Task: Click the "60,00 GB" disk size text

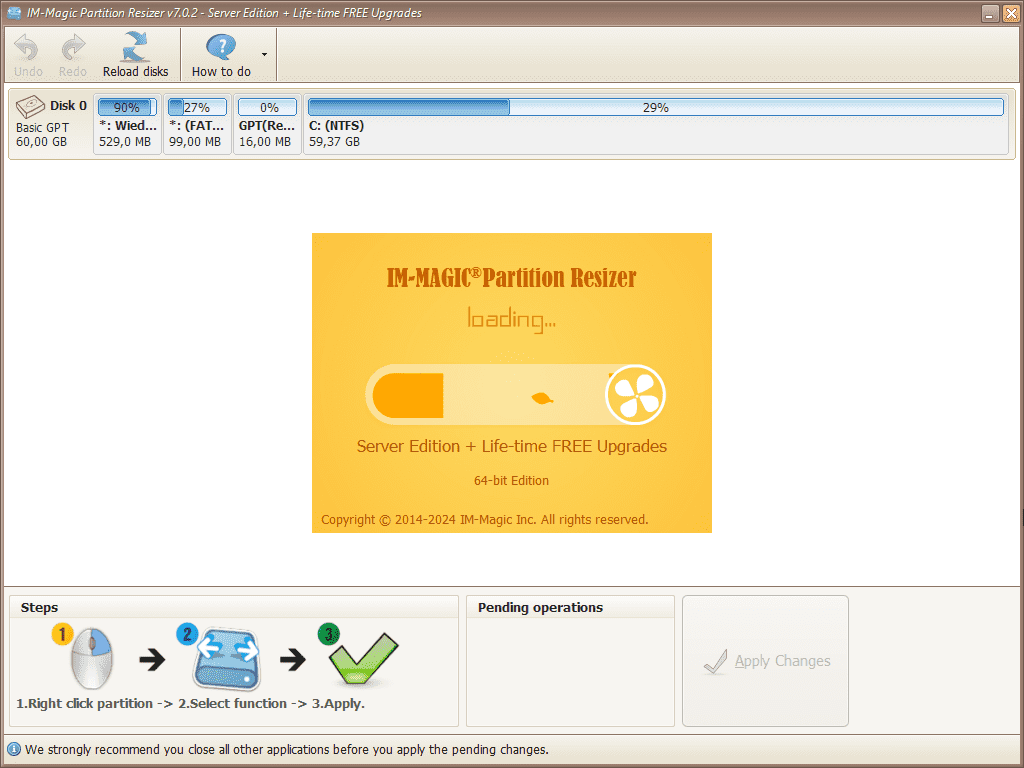Action: tap(41, 142)
